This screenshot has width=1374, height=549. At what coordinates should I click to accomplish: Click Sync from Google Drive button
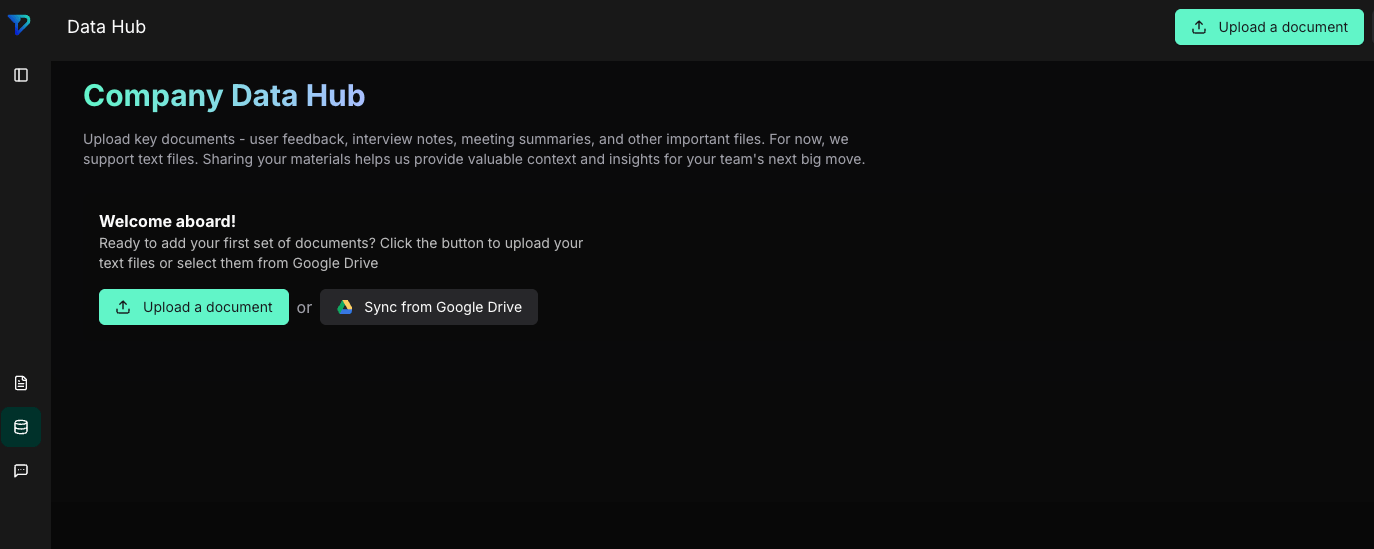[x=429, y=307]
